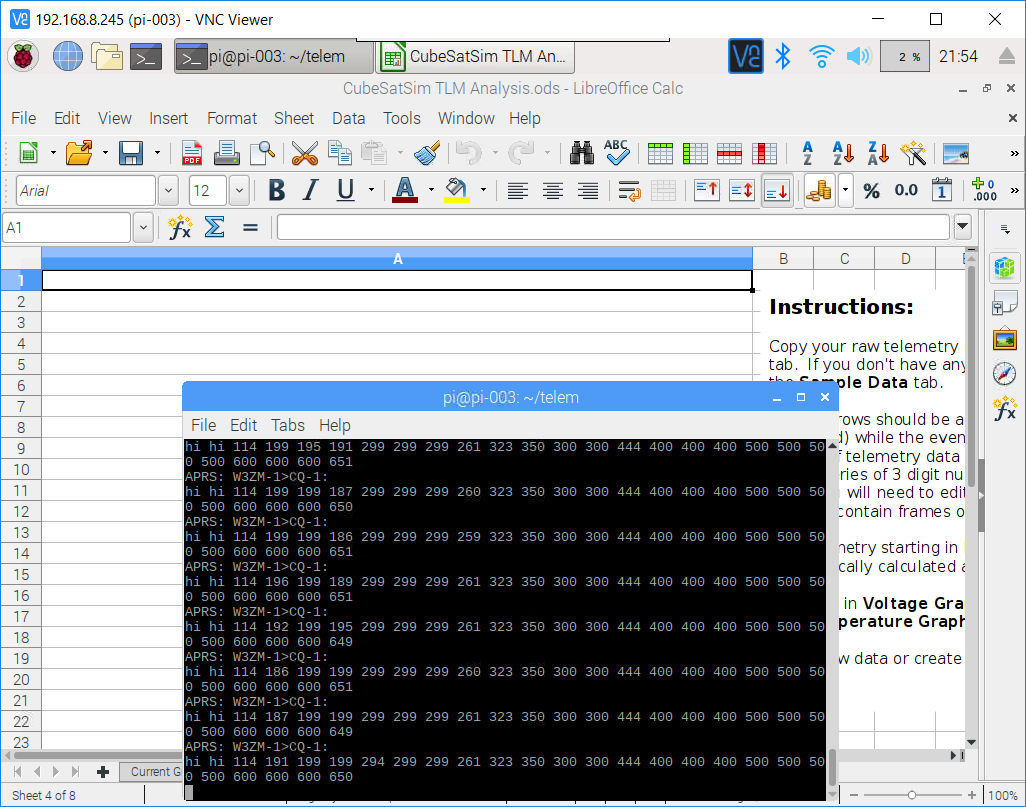The image size is (1026, 807).
Task: Click the Function Wizard button
Action: click(181, 227)
